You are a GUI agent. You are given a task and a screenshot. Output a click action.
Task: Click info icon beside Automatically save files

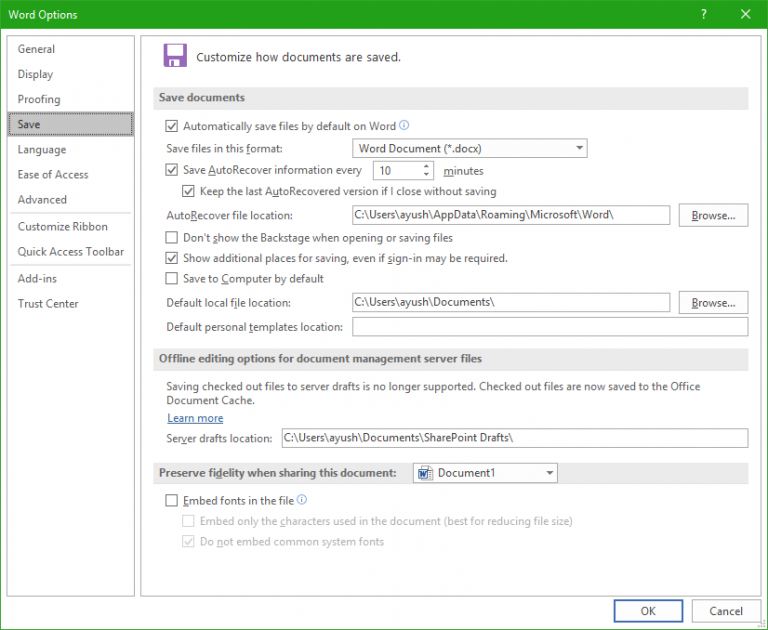tap(405, 126)
